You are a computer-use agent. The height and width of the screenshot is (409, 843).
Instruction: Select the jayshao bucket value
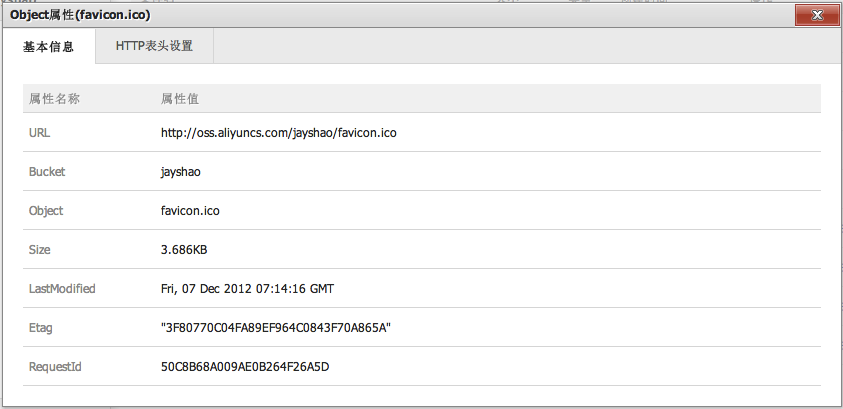click(x=181, y=172)
